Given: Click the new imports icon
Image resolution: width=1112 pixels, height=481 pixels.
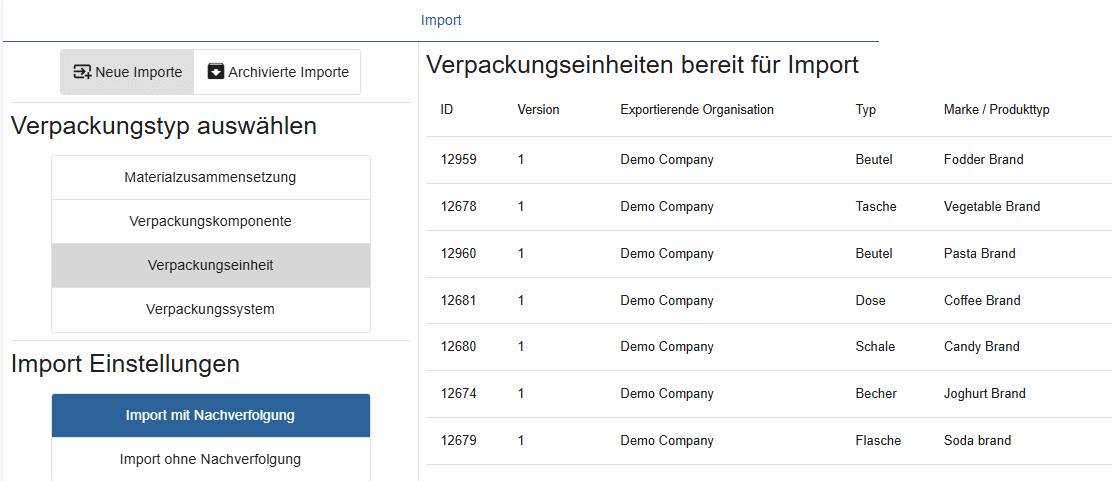Looking at the screenshot, I should click(83, 72).
